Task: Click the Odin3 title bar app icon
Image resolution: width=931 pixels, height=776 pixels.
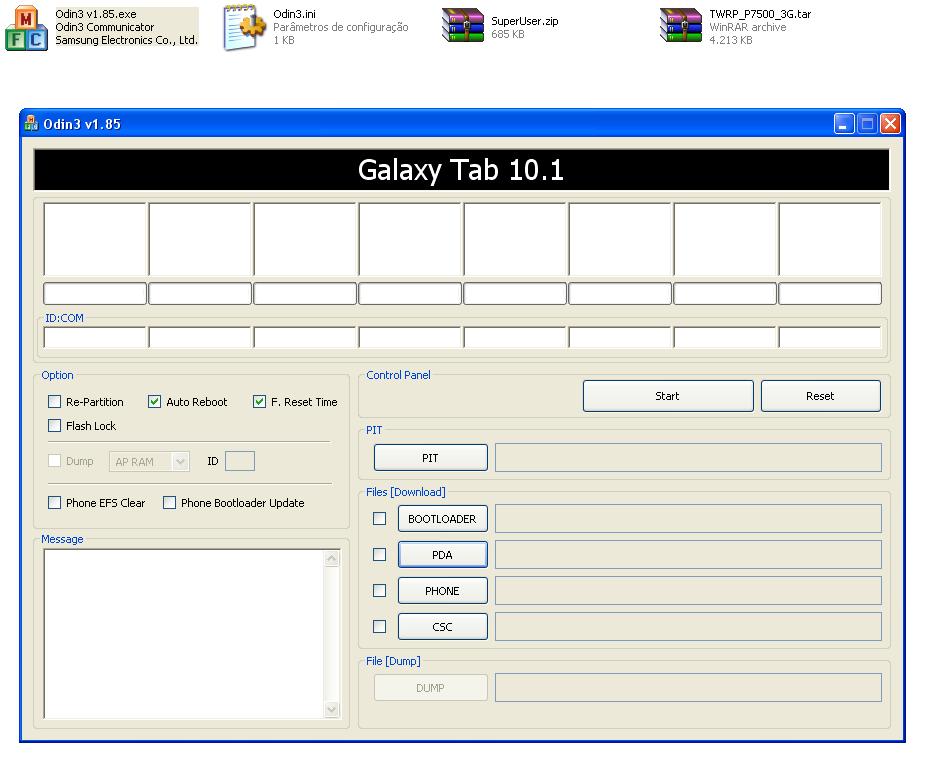Action: (x=31, y=123)
